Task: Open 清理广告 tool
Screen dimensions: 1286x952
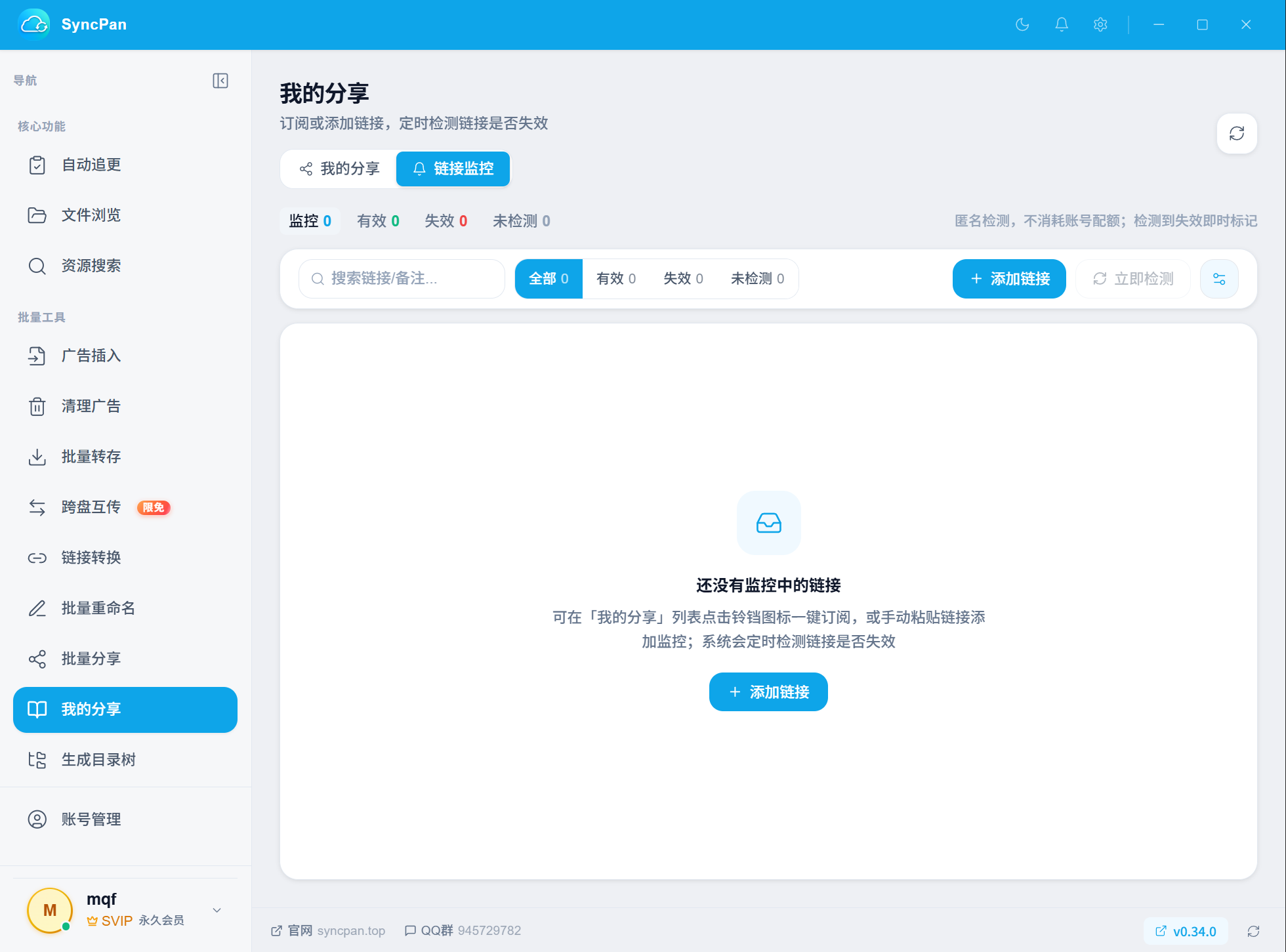Action: click(125, 406)
